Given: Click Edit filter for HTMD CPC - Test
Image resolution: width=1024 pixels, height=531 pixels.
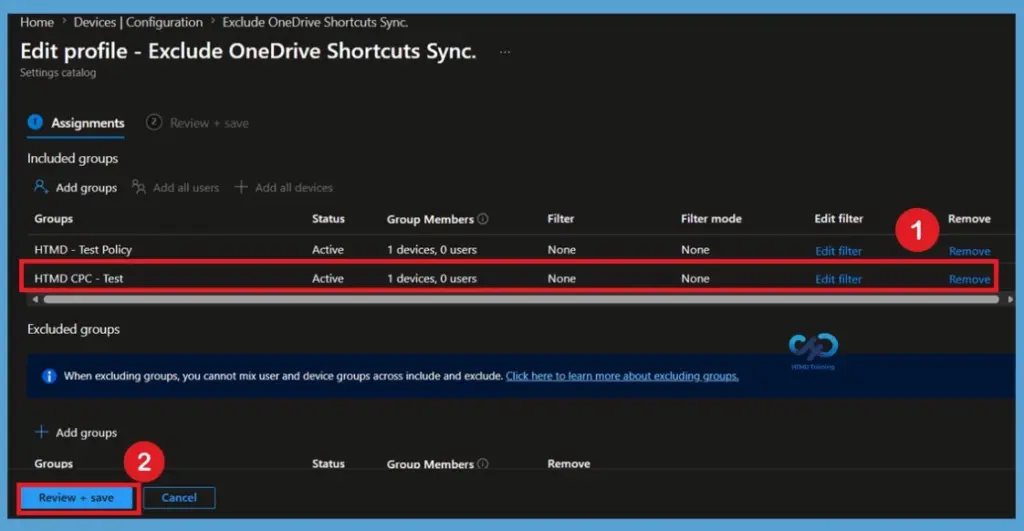Looking at the screenshot, I should tap(839, 279).
